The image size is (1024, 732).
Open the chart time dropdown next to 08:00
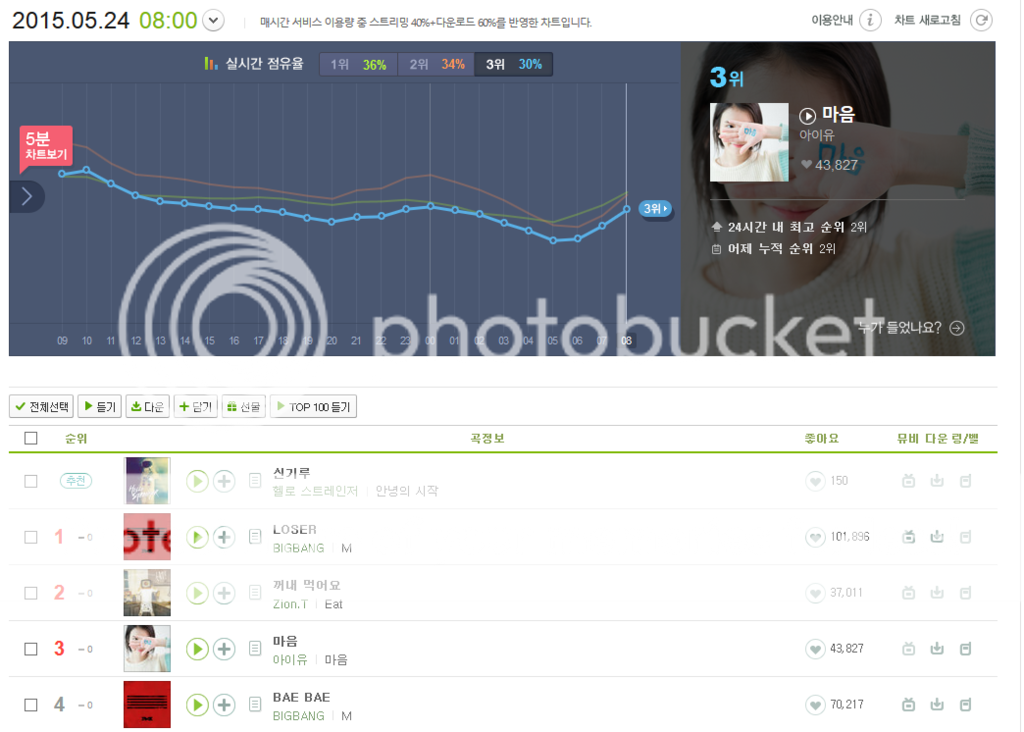(x=214, y=20)
